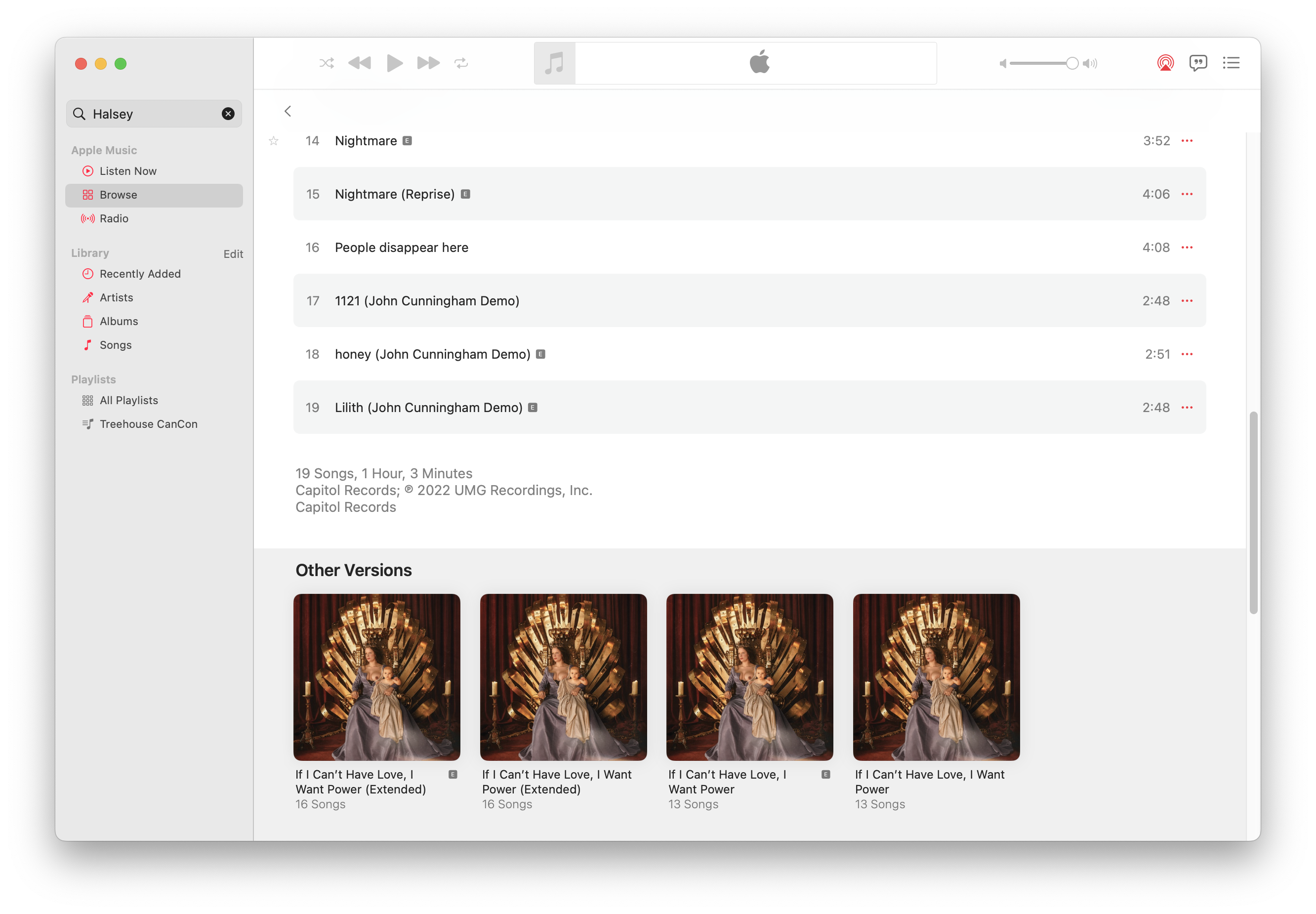This screenshot has width=1316, height=914.
Task: Select track 15 Nightmare (Reprise)
Action: pyautogui.click(x=749, y=194)
